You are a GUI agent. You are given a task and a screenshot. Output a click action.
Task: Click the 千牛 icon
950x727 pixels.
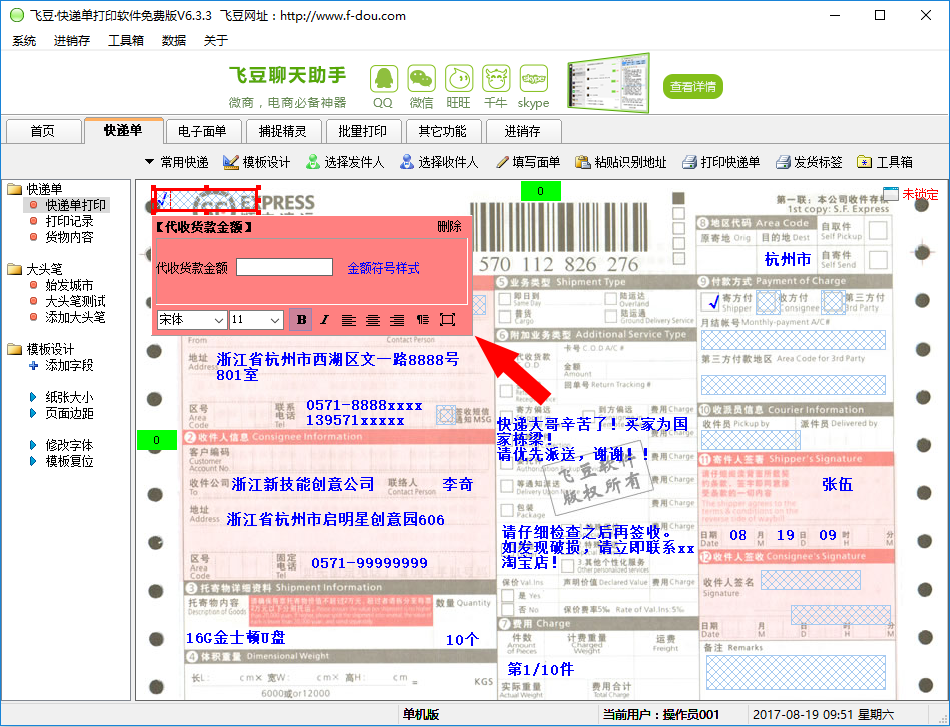496,79
